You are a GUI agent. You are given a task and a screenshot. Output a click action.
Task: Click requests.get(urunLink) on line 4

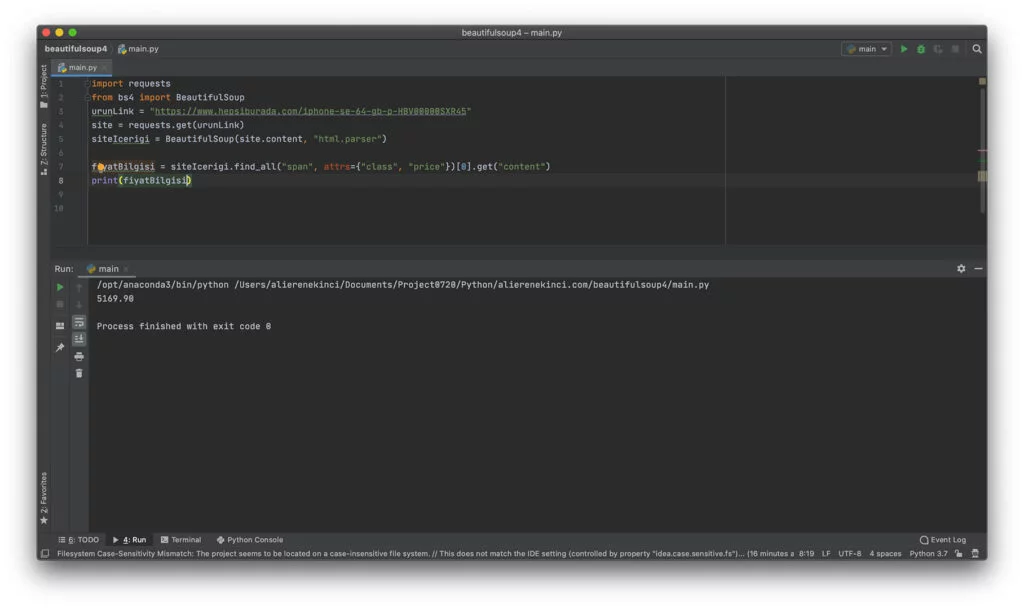tap(185, 125)
